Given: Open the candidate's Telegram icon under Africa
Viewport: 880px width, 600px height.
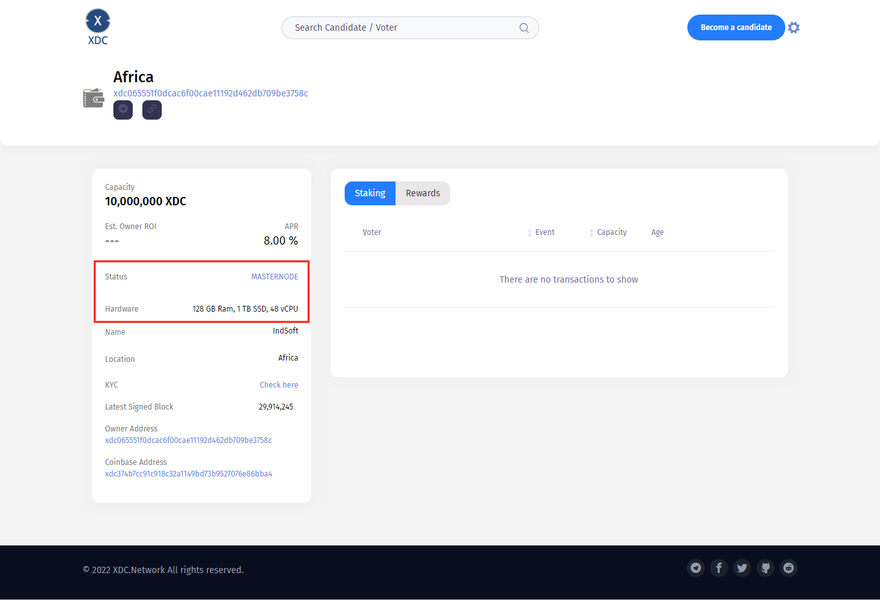Looking at the screenshot, I should (123, 110).
